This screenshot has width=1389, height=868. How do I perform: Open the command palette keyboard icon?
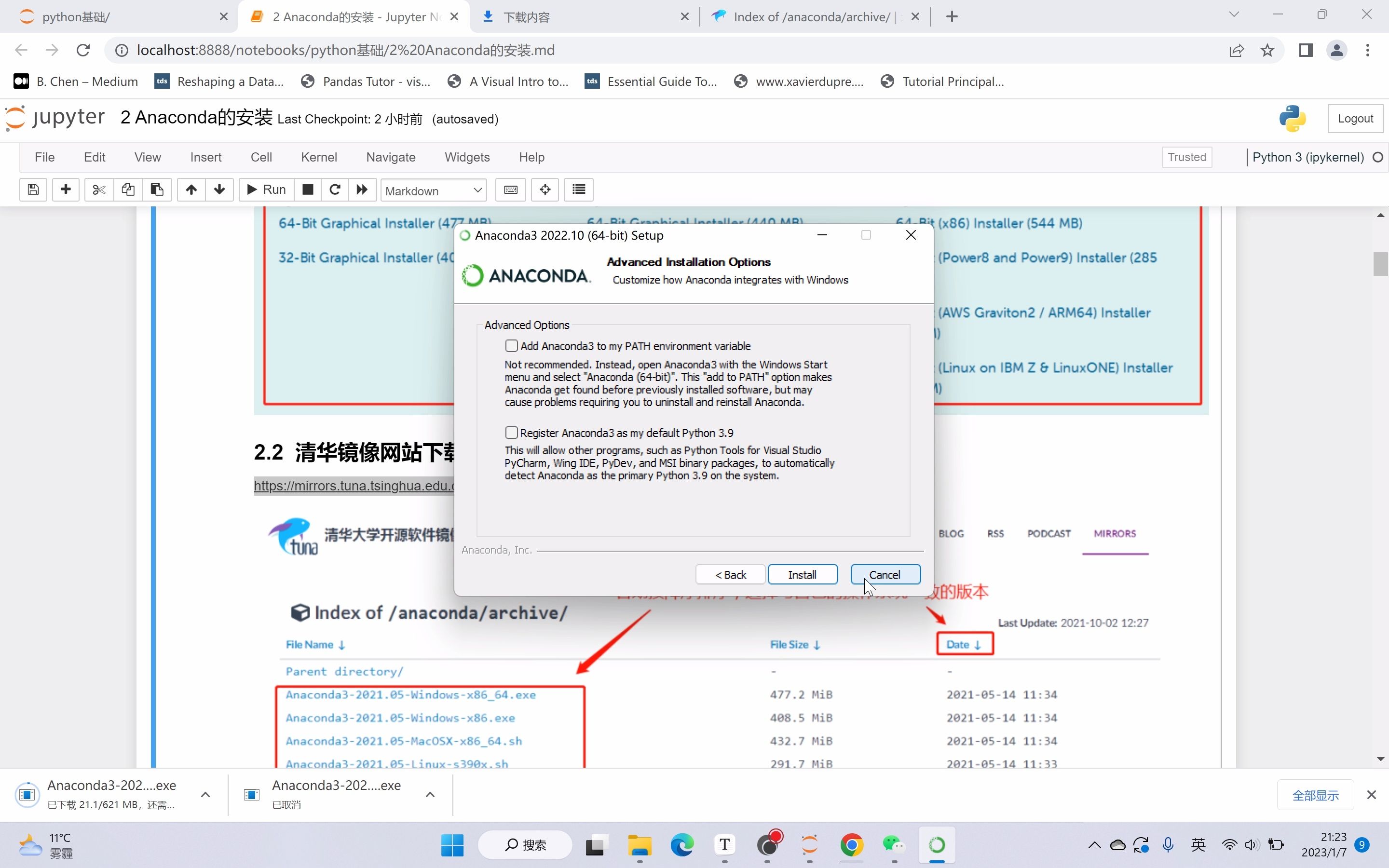(510, 190)
